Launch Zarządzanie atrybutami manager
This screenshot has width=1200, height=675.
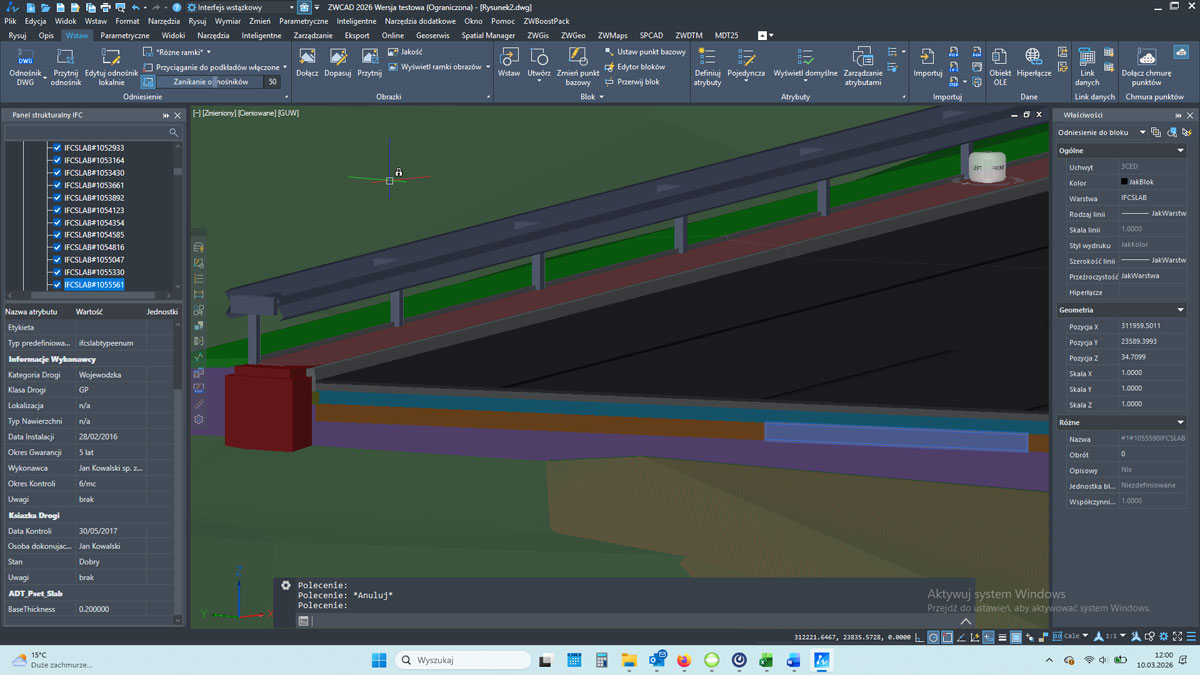(x=862, y=57)
